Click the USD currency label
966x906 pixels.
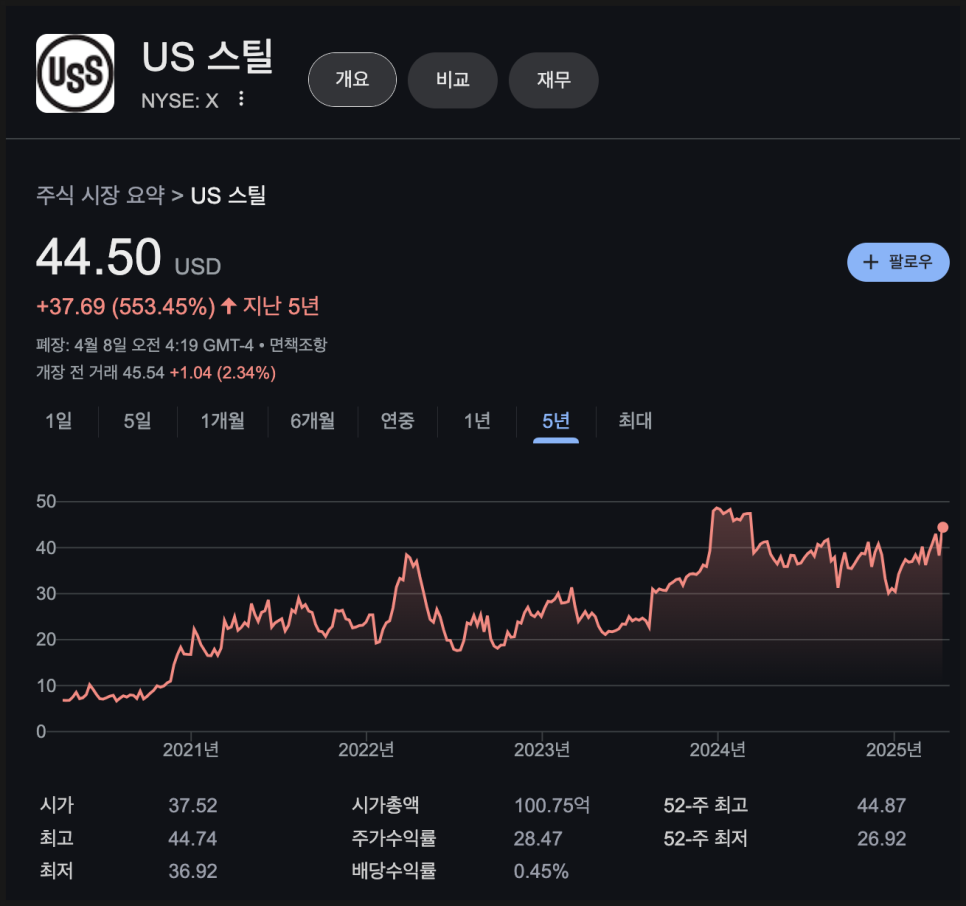pos(198,267)
